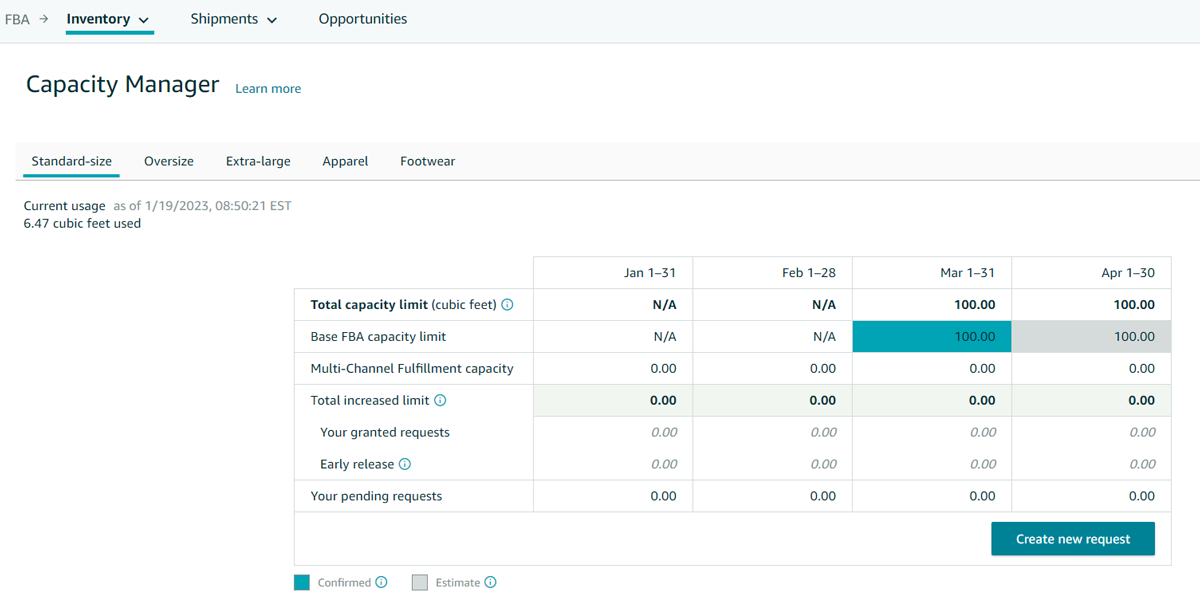Open the Apparel tab
The height and width of the screenshot is (606, 1200).
344,160
